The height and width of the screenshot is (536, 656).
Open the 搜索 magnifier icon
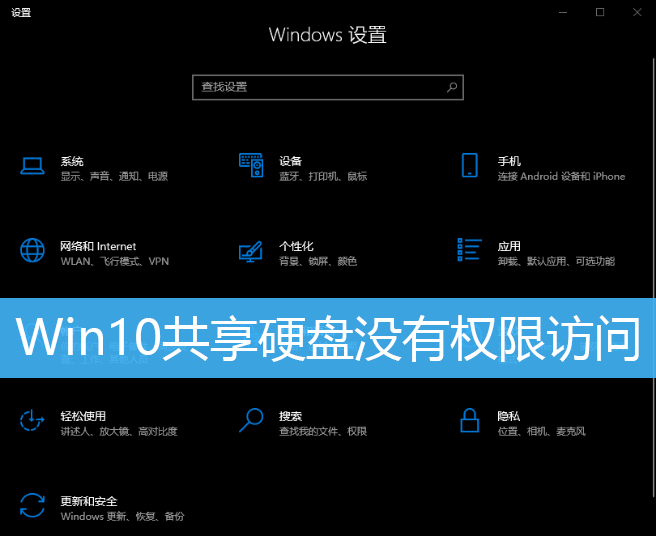tap(251, 420)
